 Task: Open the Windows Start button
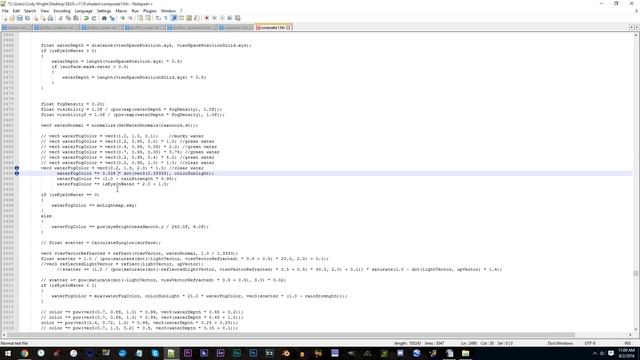click(x=8, y=353)
